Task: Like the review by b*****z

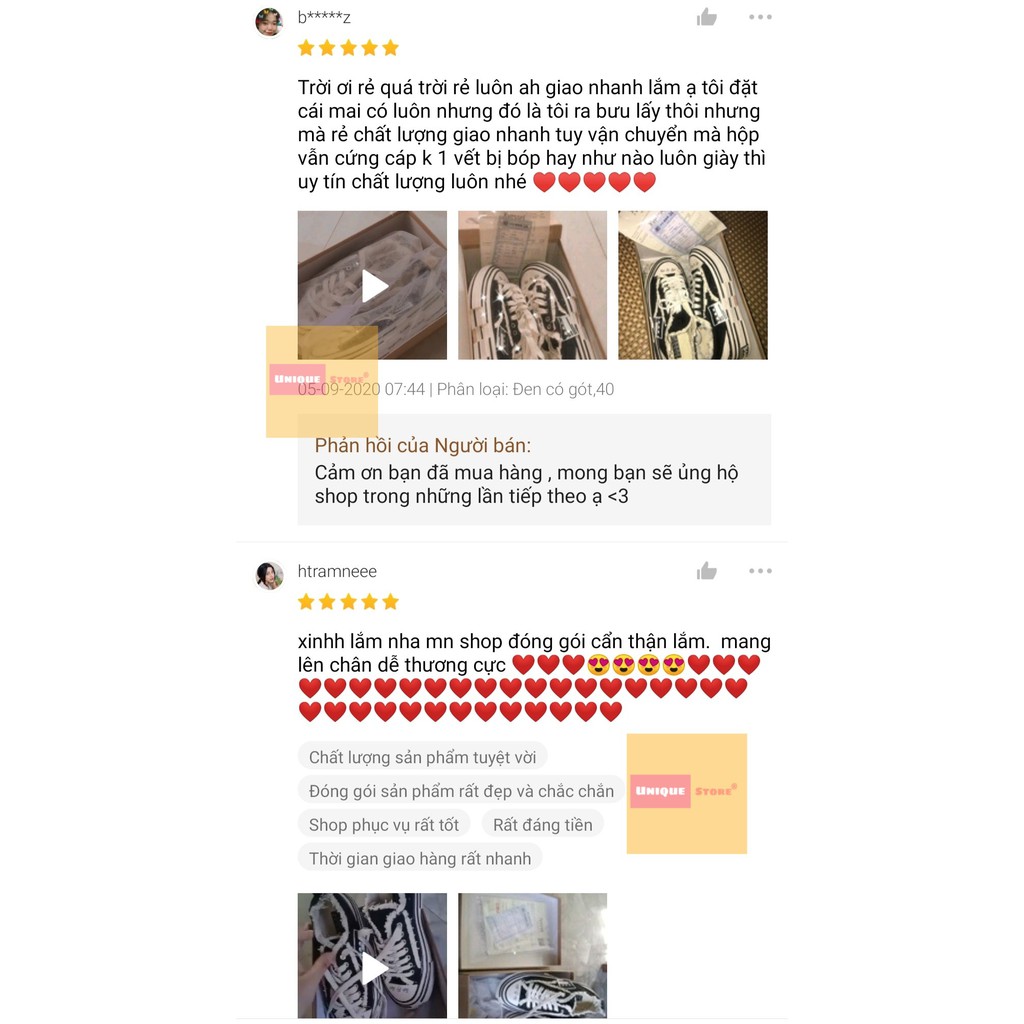Action: pos(706,17)
